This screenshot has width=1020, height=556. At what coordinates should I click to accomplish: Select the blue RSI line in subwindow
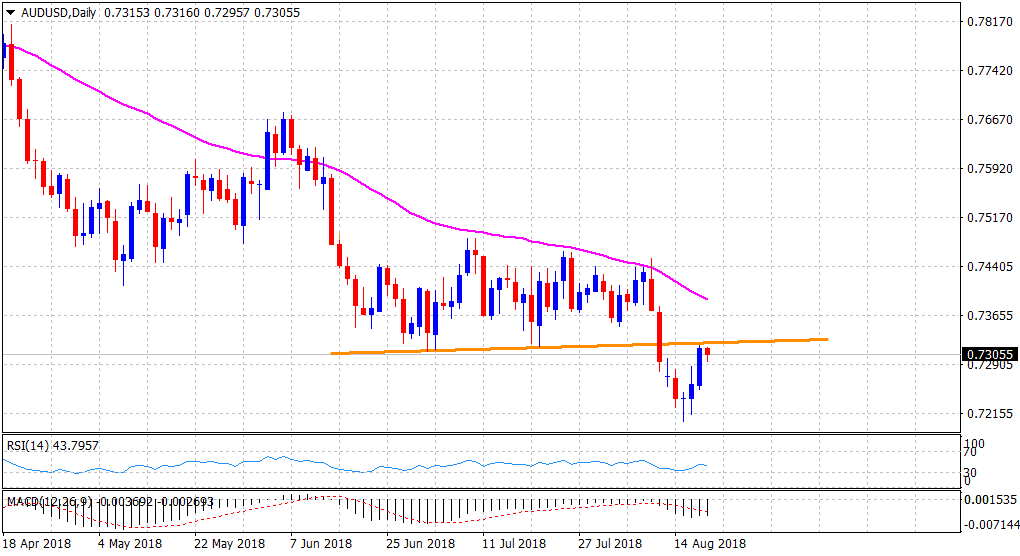click(300, 463)
